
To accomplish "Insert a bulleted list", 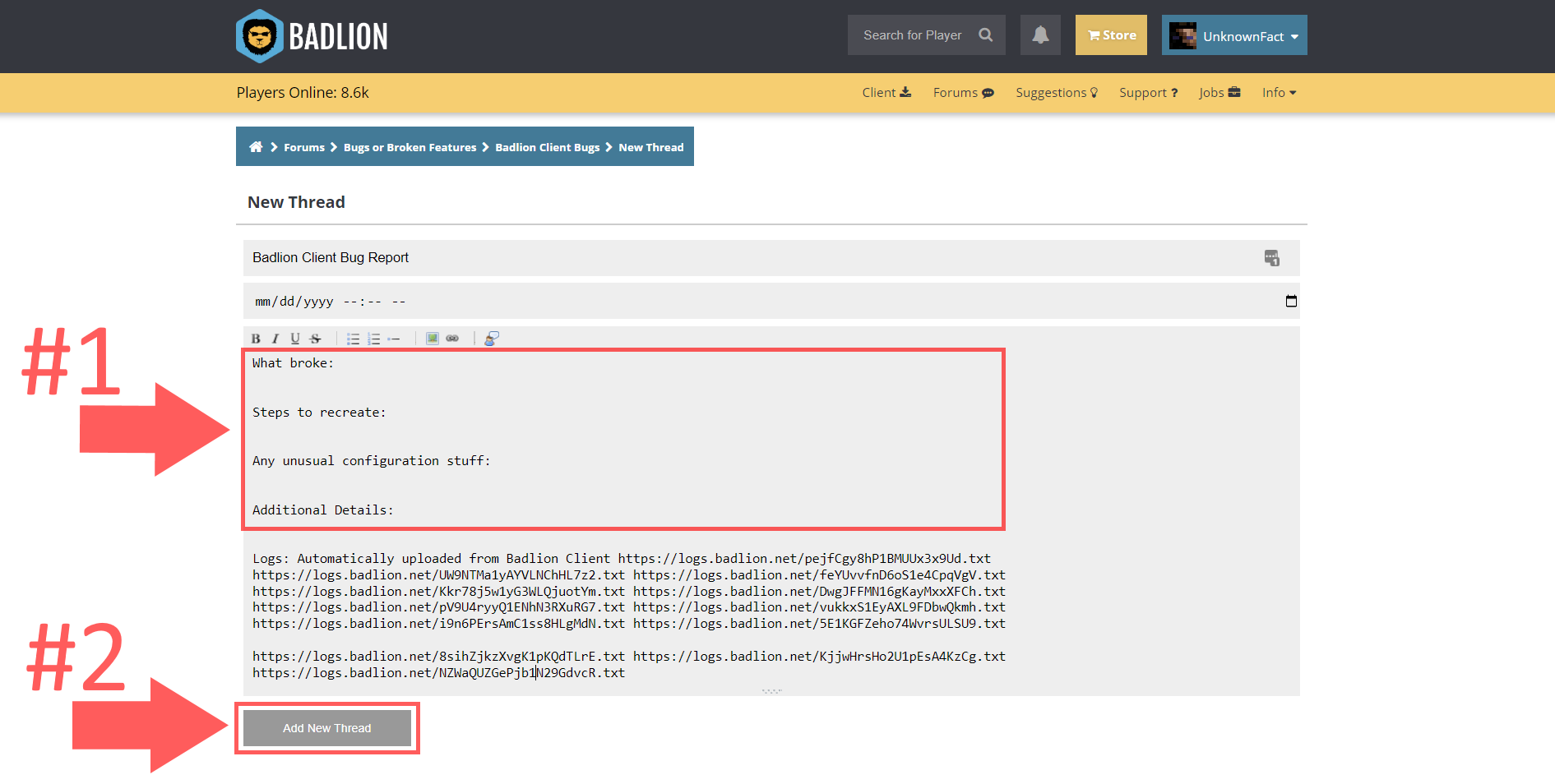I will (x=354, y=339).
